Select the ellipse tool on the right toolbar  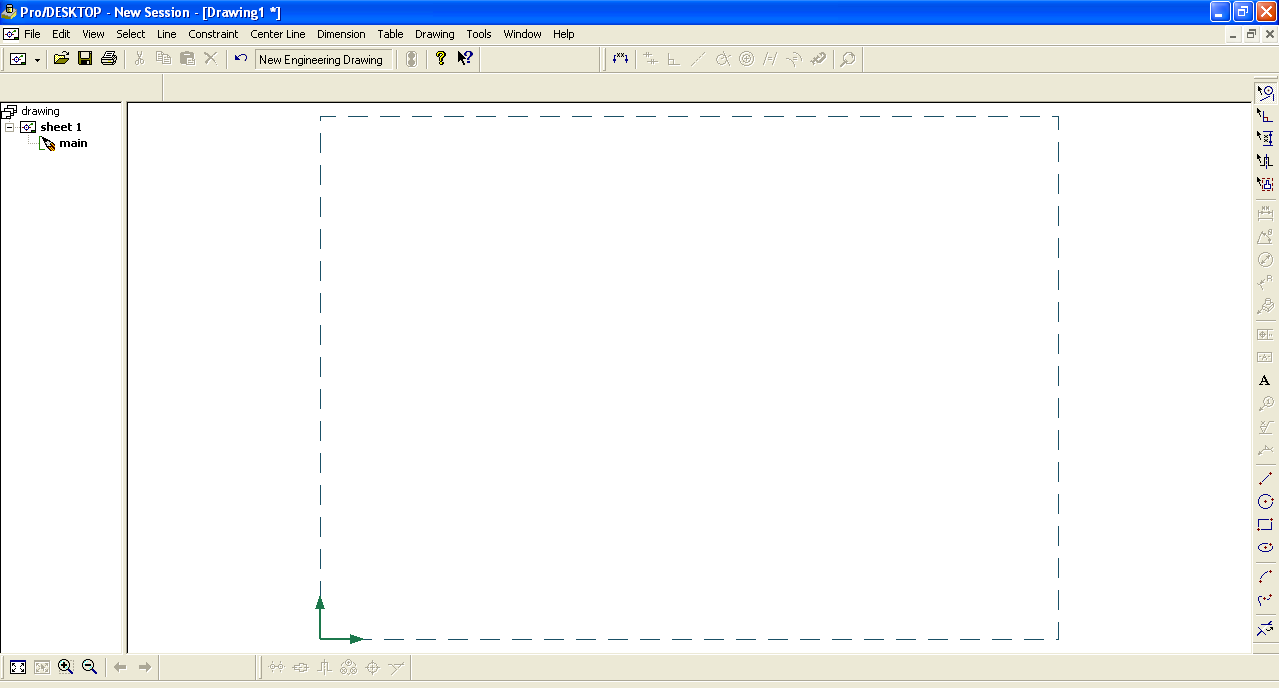pos(1264,548)
